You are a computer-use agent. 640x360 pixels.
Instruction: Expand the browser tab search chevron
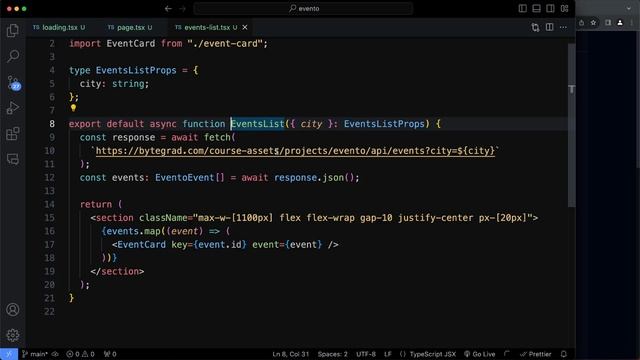click(x=629, y=8)
